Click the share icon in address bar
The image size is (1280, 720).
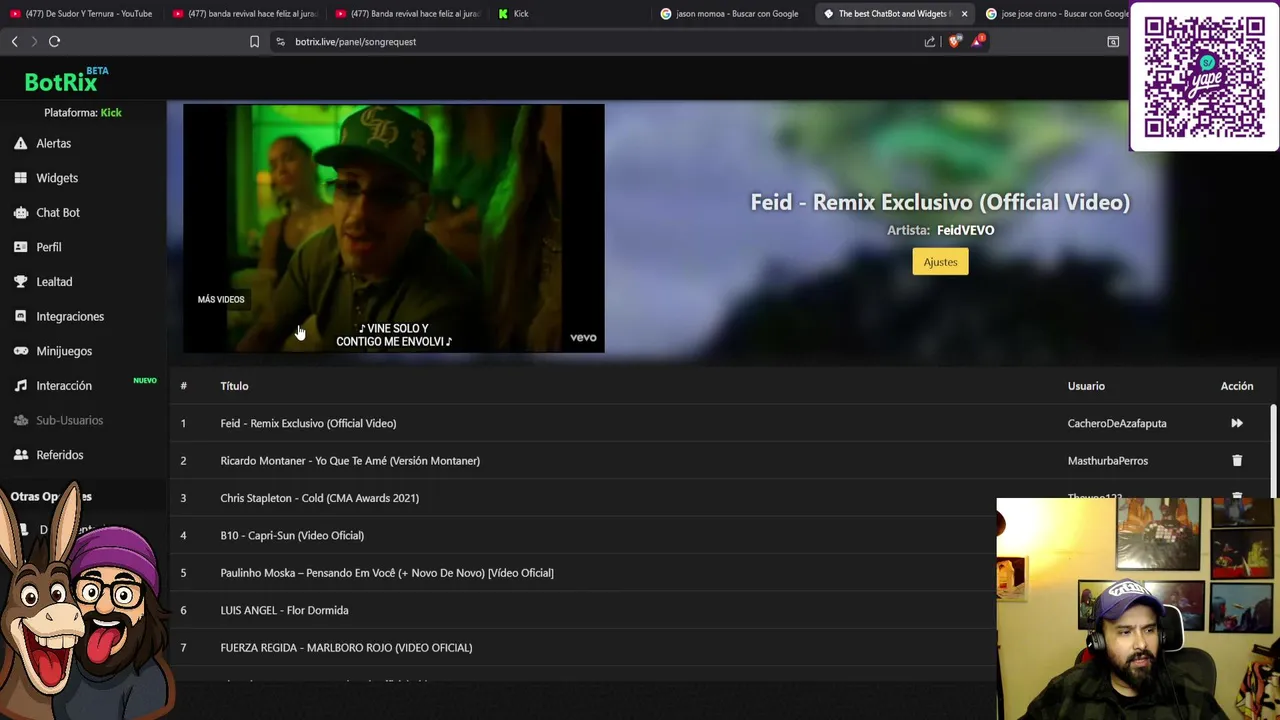click(930, 42)
